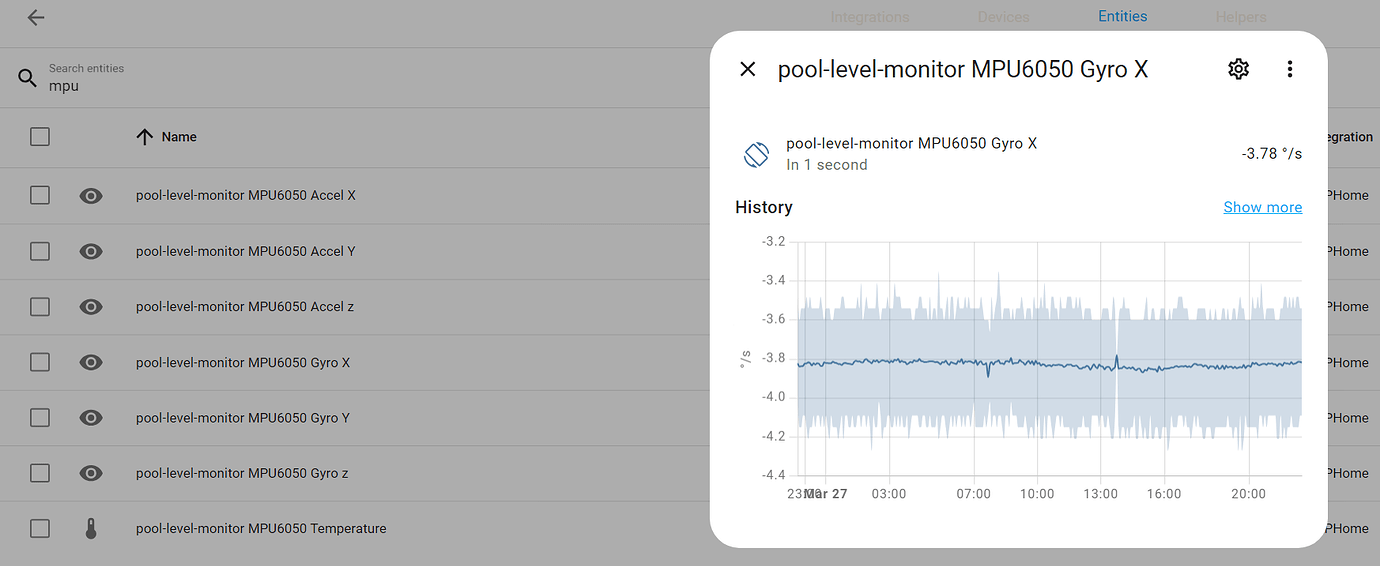Open the MPU6050 Accel z entity row
This screenshot has height=566, width=1380.
coord(245,307)
